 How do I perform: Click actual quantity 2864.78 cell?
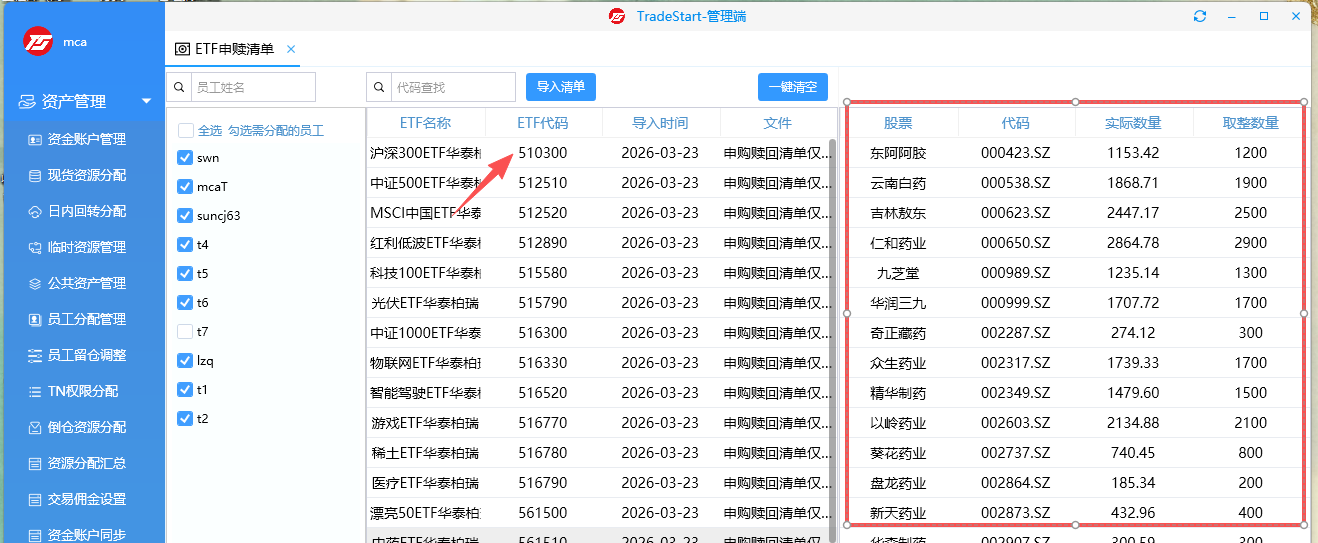coord(1134,243)
